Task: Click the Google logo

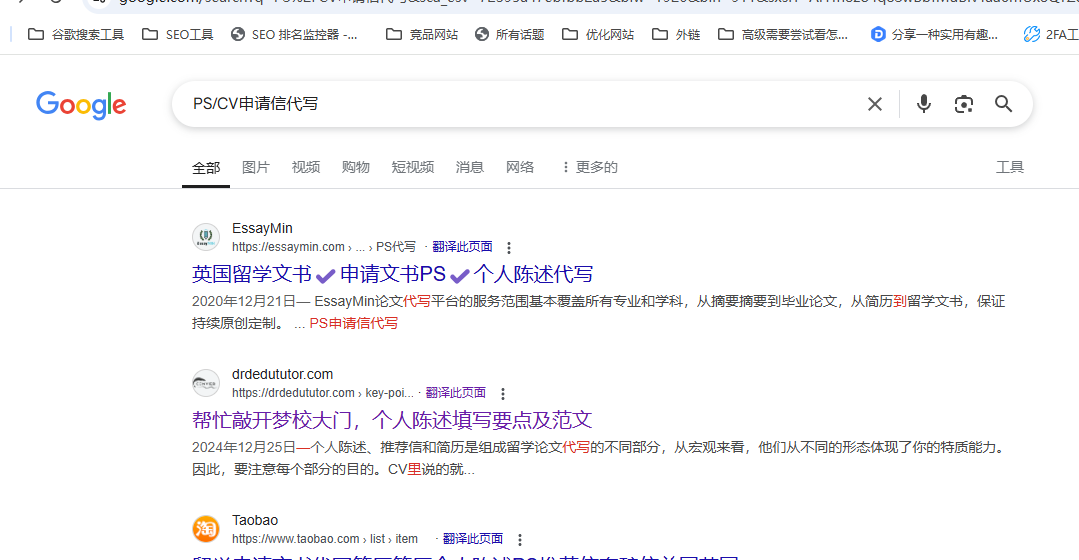Action: [x=81, y=105]
